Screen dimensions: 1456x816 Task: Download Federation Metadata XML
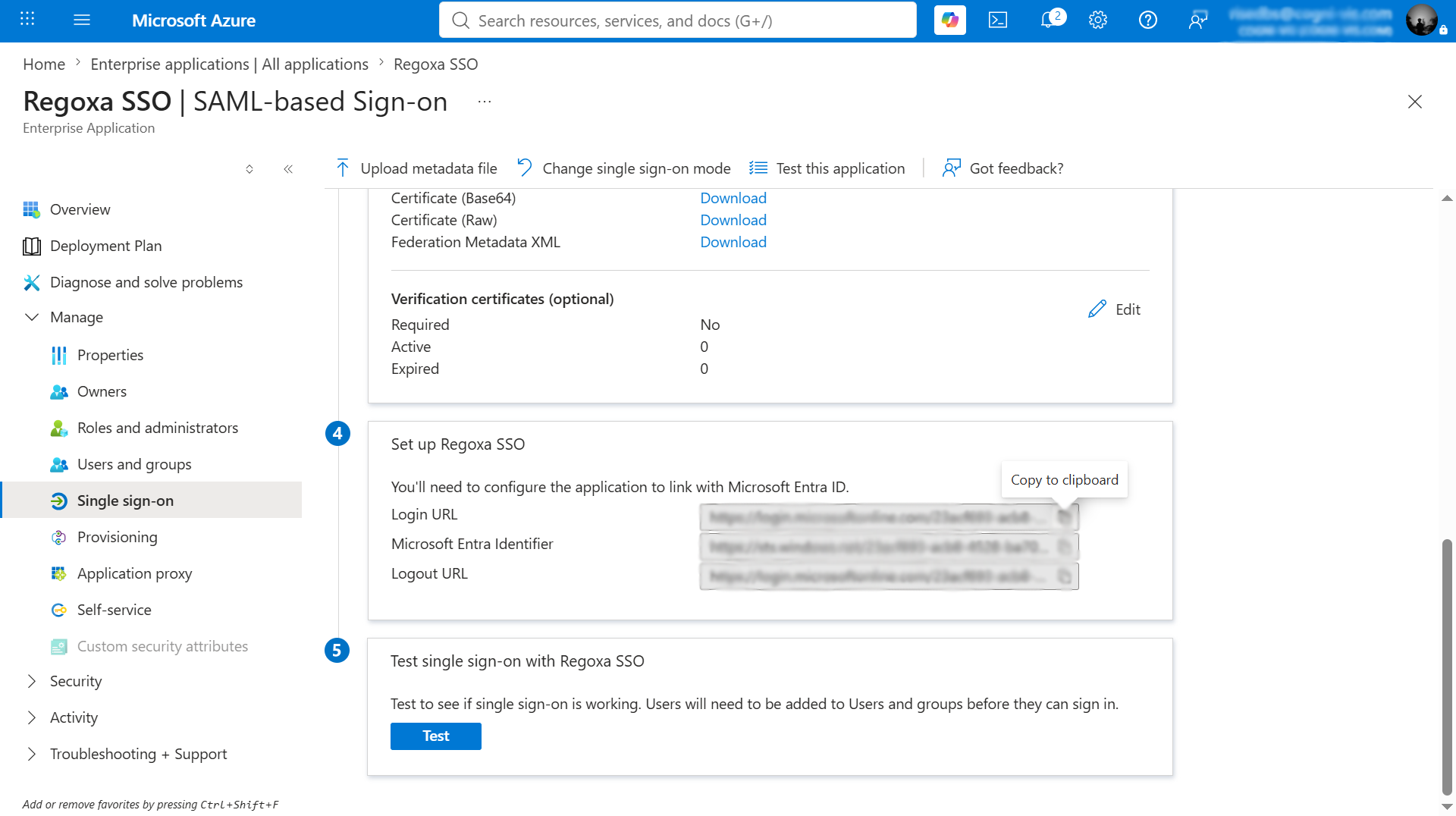click(x=733, y=242)
